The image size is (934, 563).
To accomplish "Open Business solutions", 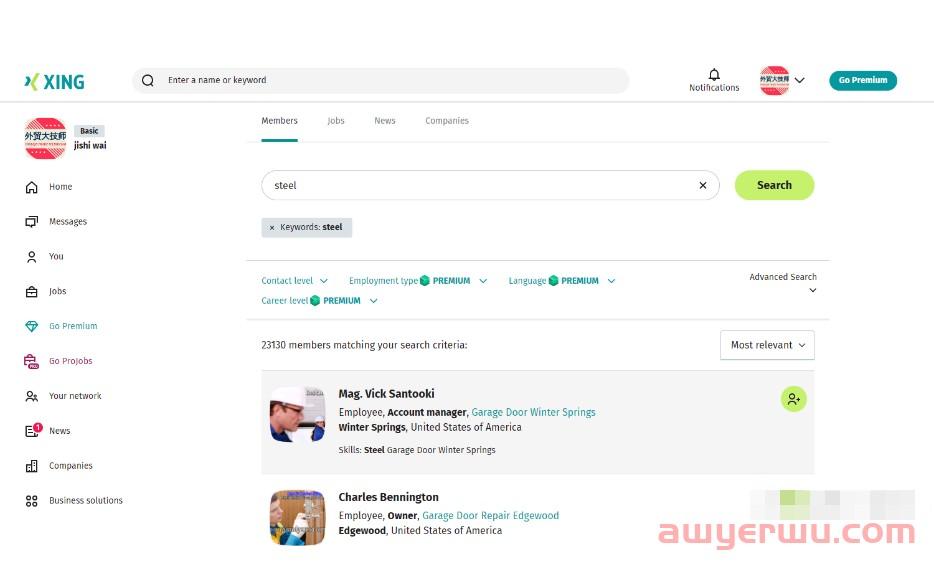I will point(86,500).
